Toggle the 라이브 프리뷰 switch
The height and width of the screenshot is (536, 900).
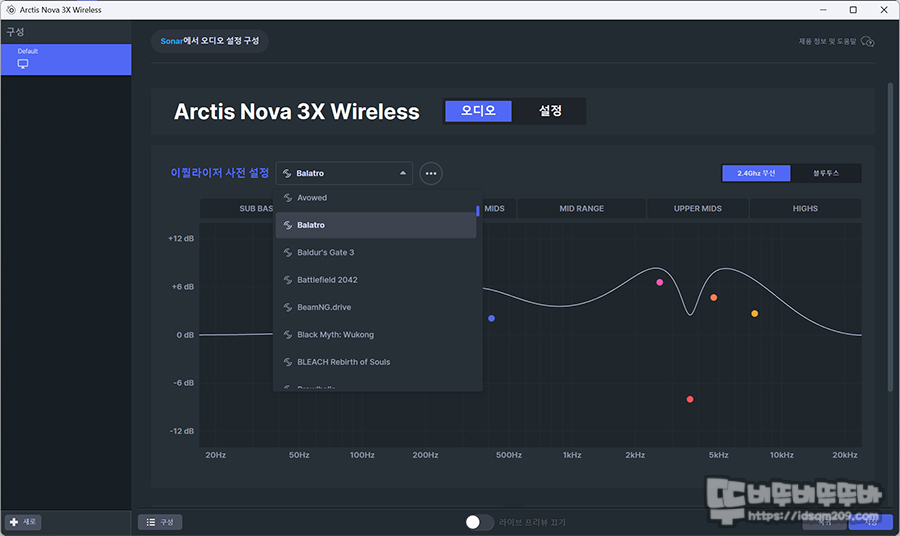click(479, 522)
